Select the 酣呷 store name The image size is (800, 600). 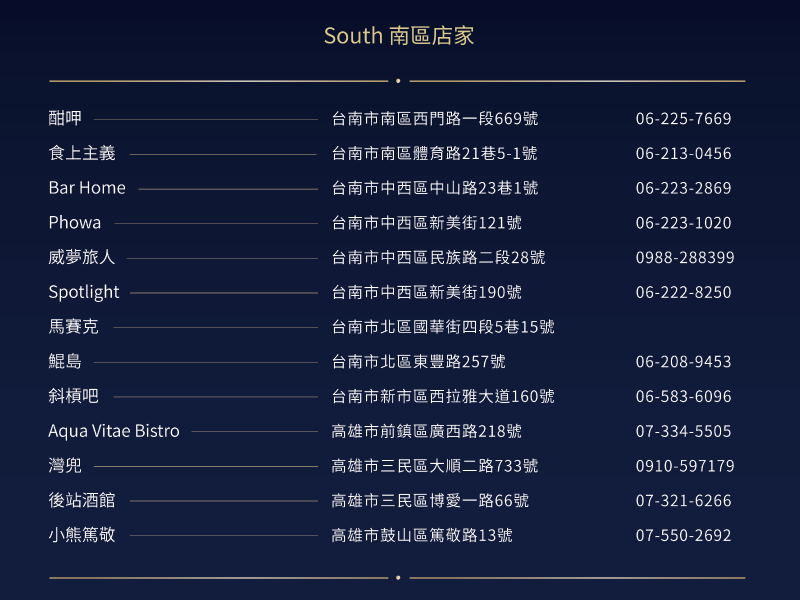[65, 118]
